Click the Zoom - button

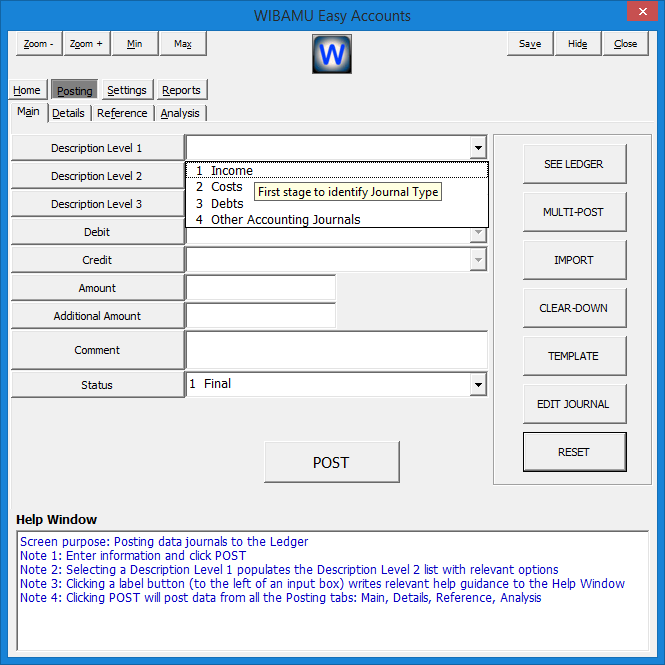click(x=39, y=44)
